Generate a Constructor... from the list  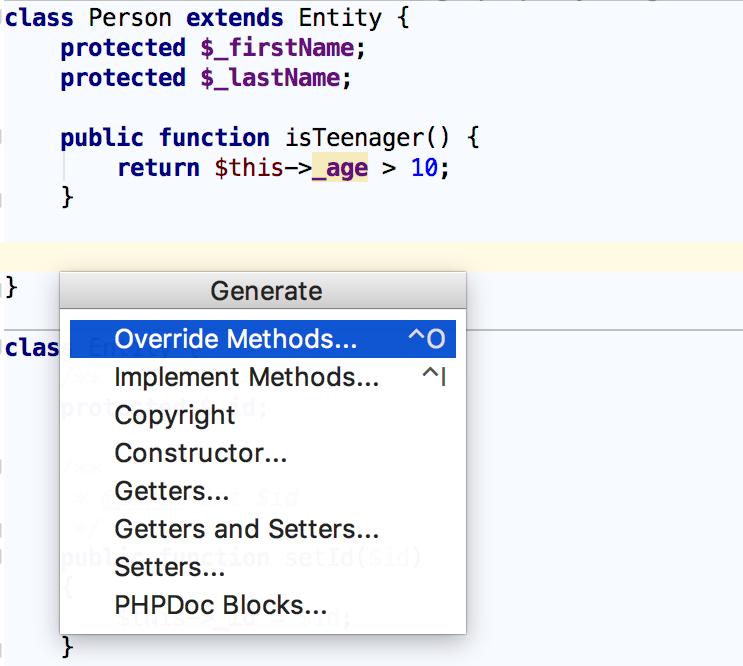[x=200, y=453]
